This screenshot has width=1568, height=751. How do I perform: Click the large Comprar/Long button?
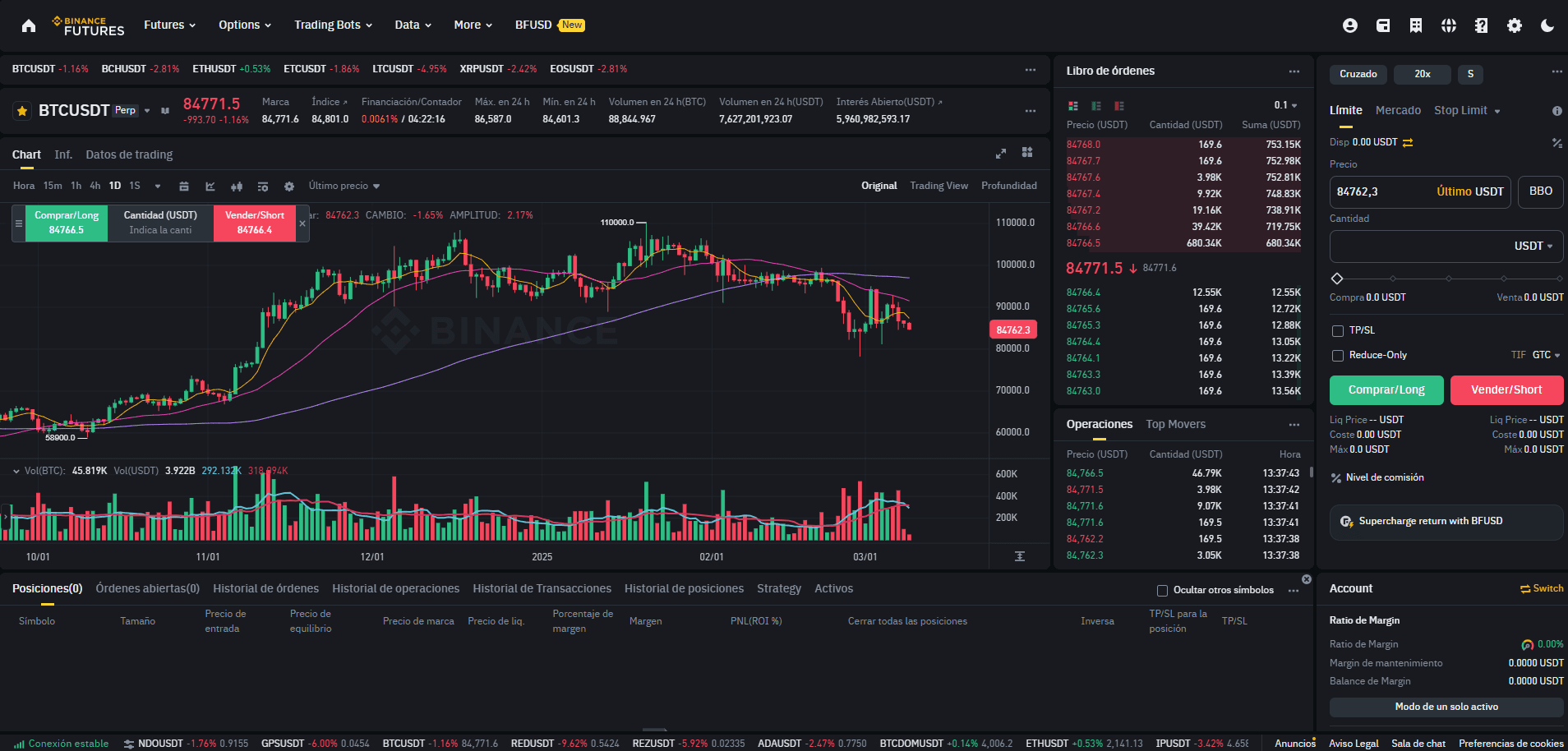pyautogui.click(x=1386, y=389)
